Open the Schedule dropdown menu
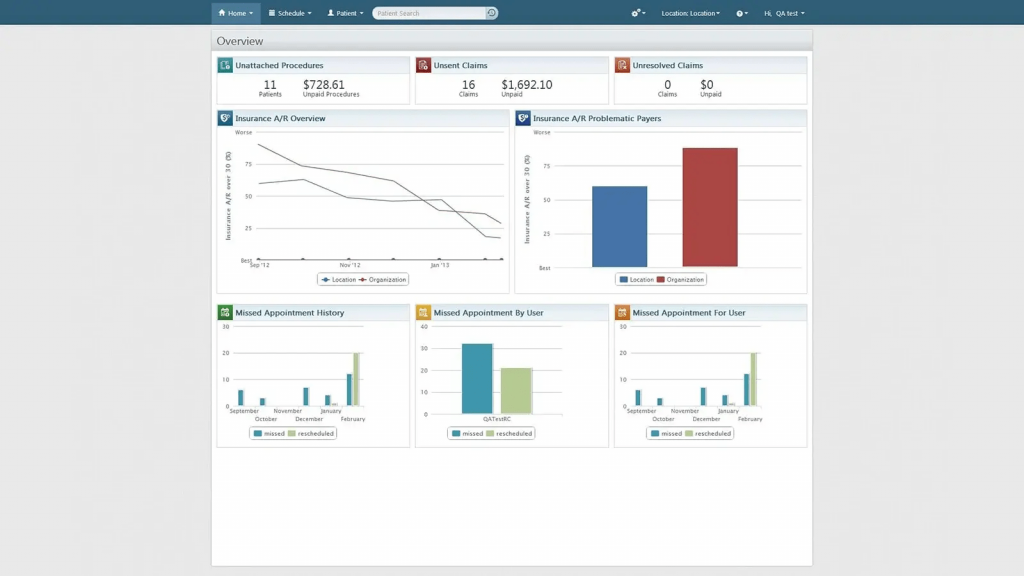The height and width of the screenshot is (576, 1024). [x=290, y=12]
